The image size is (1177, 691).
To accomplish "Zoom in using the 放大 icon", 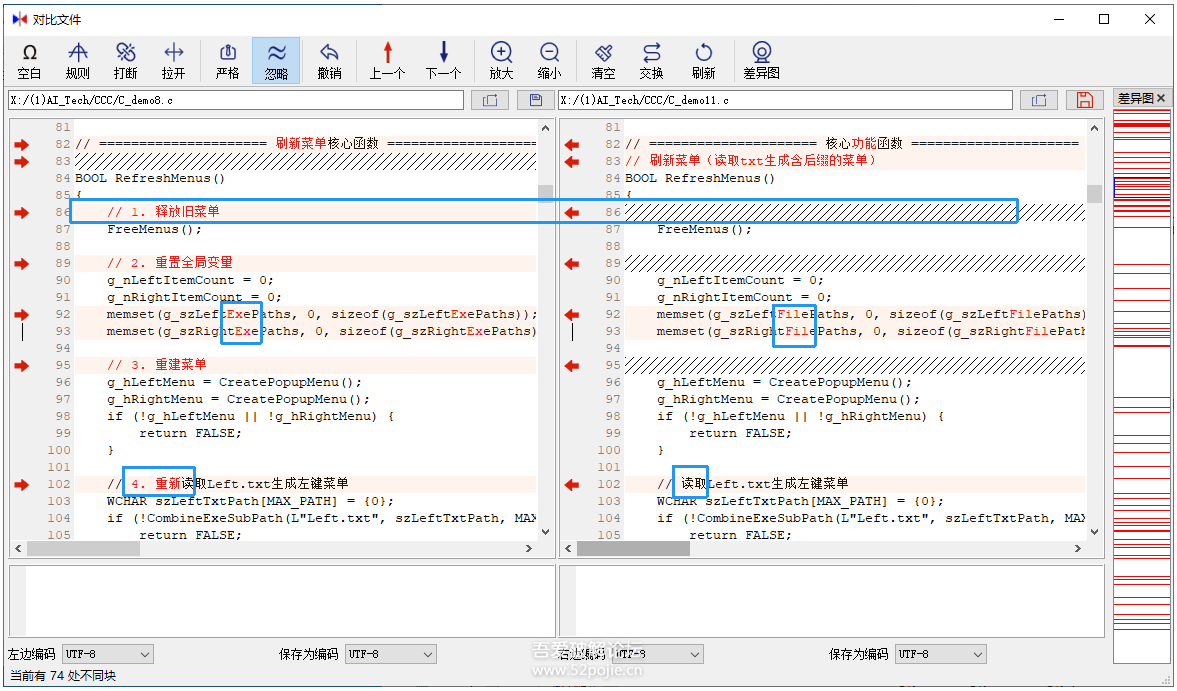I will point(501,58).
